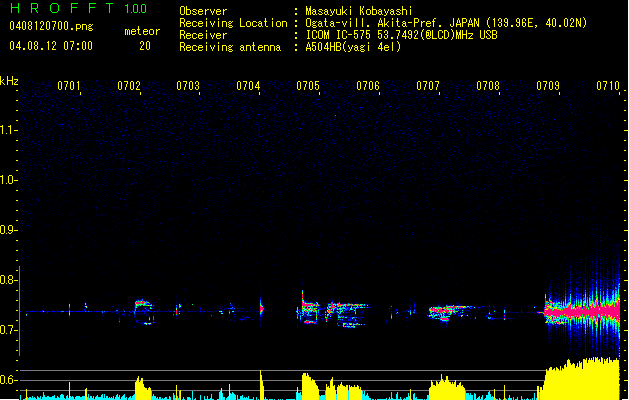Click the 'Observer' field label
This screenshot has width=629, height=400.
(x=203, y=11)
